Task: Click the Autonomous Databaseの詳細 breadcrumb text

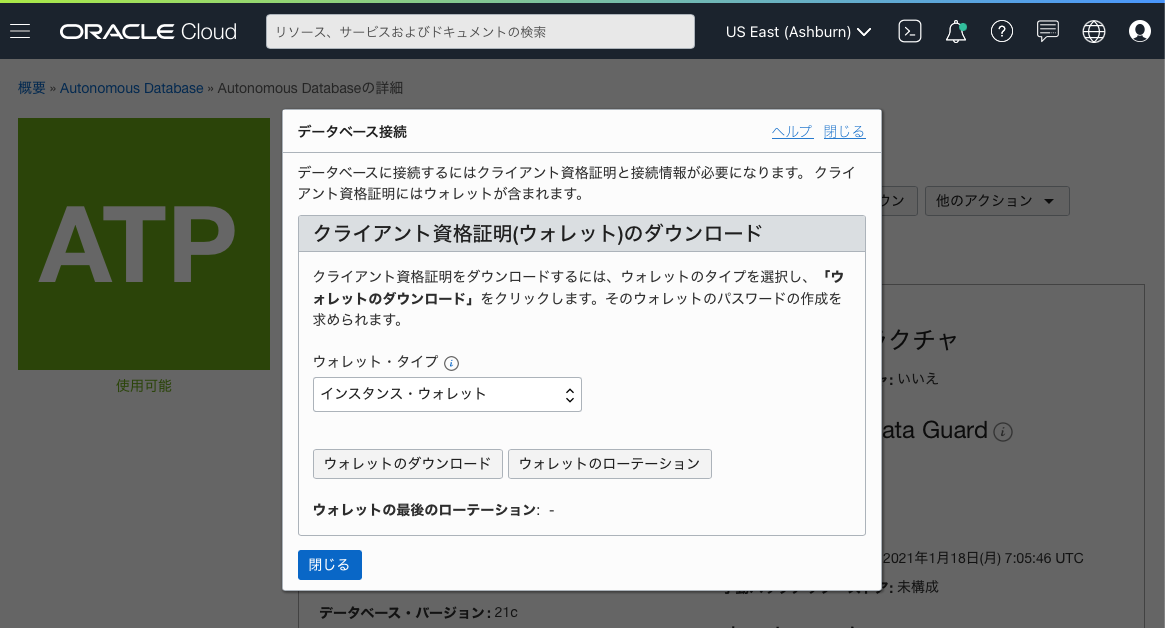Action: point(310,88)
